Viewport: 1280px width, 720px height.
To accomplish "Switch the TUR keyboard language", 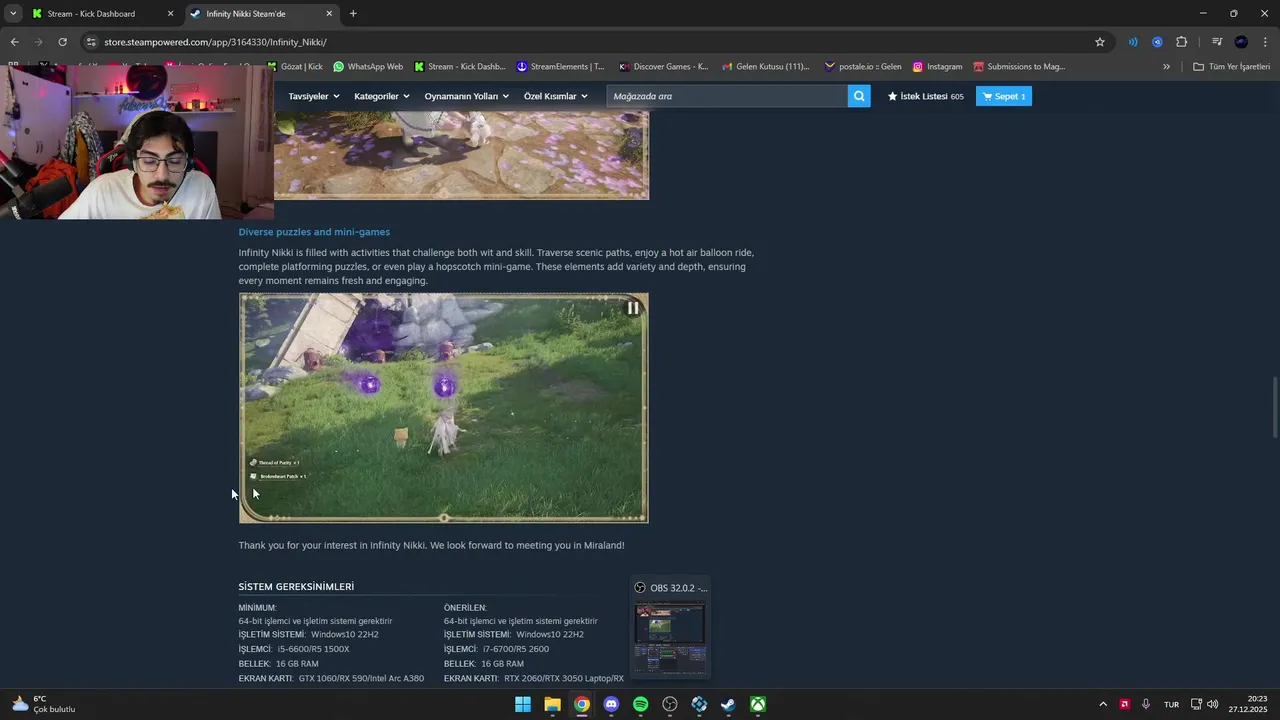I will pos(1171,704).
